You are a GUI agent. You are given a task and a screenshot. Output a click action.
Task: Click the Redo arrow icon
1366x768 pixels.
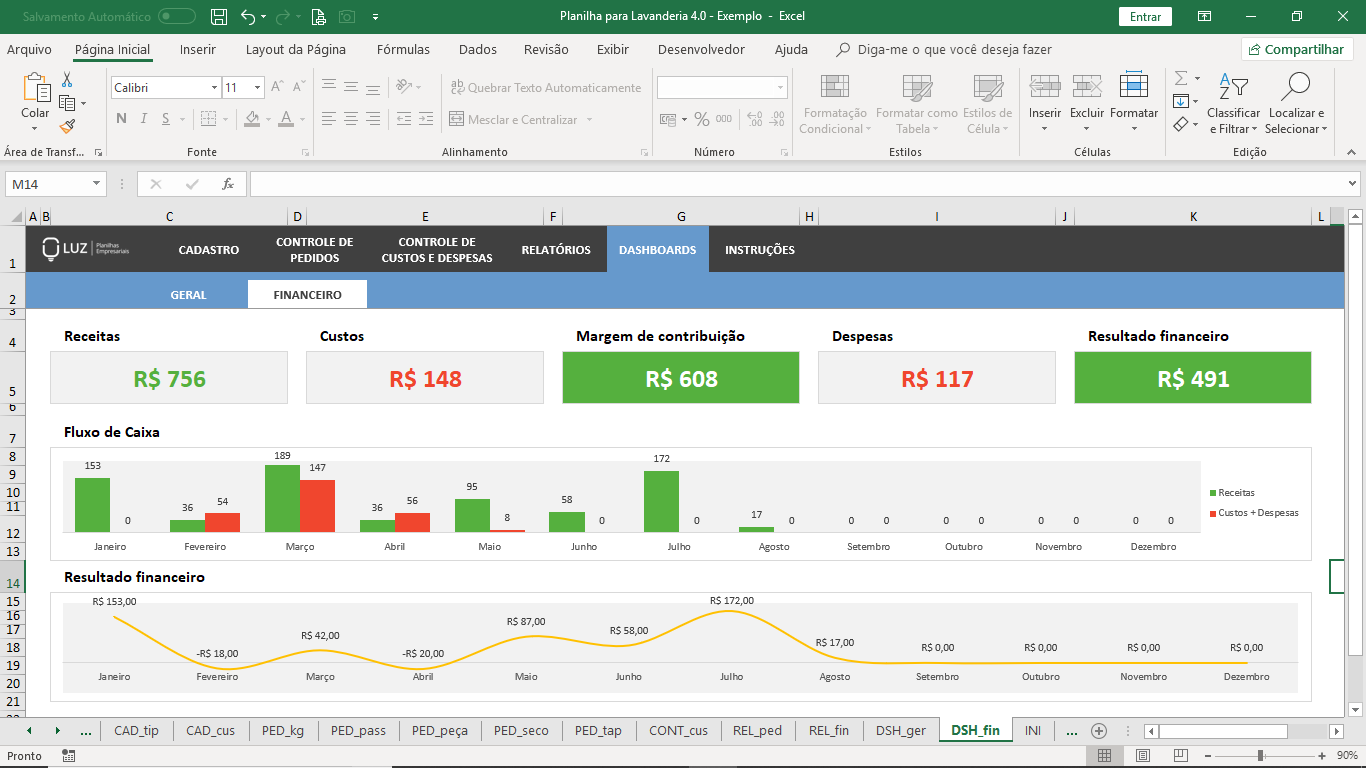click(283, 16)
